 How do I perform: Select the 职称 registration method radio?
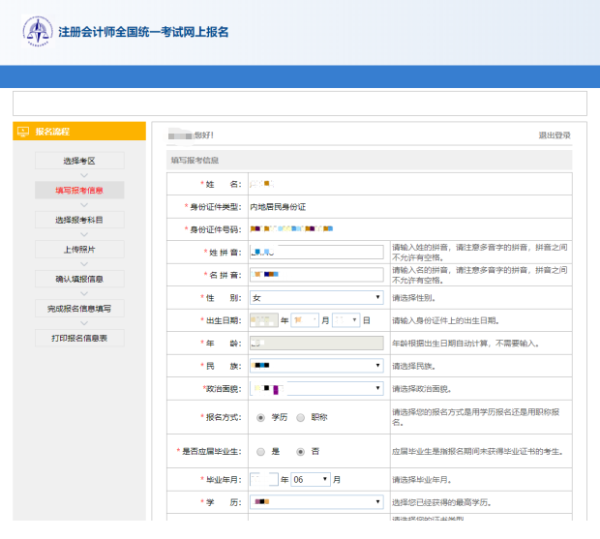point(300,417)
